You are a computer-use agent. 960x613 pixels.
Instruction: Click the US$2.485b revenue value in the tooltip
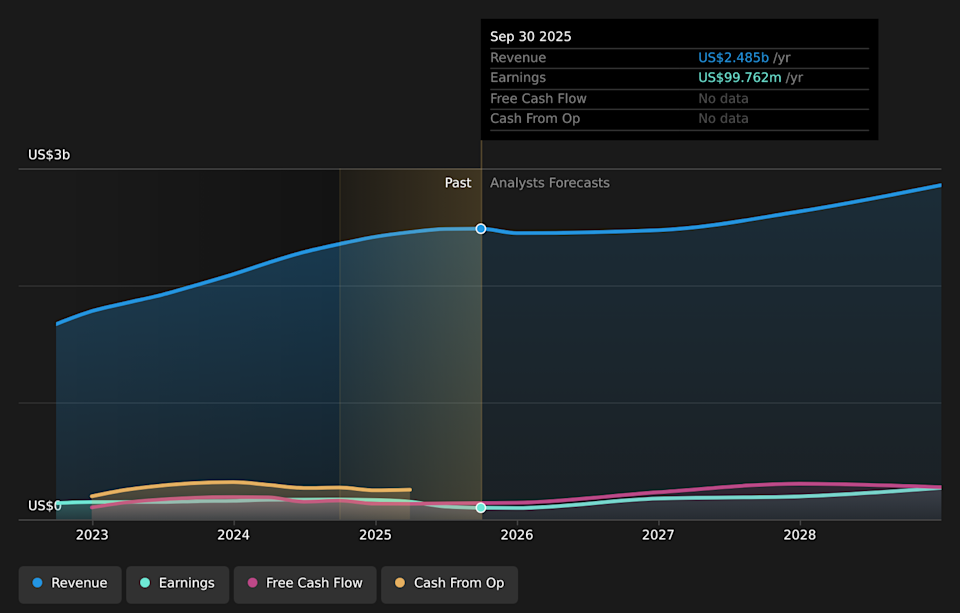click(735, 57)
